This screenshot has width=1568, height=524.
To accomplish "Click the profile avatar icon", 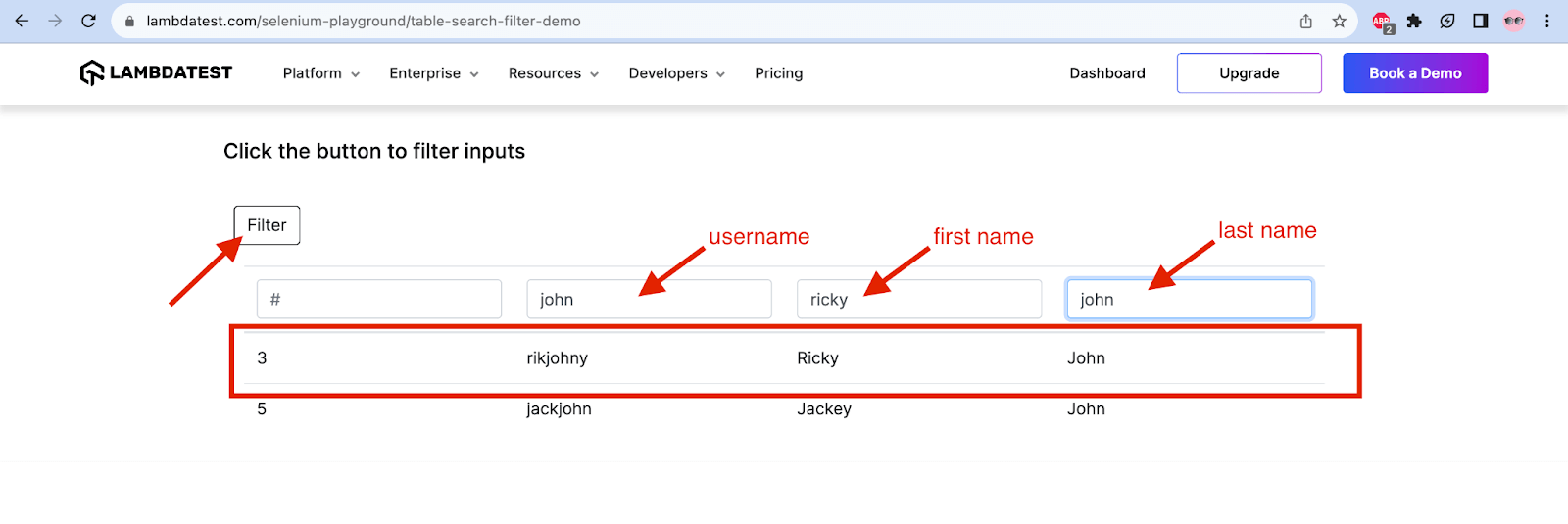I will [1514, 21].
